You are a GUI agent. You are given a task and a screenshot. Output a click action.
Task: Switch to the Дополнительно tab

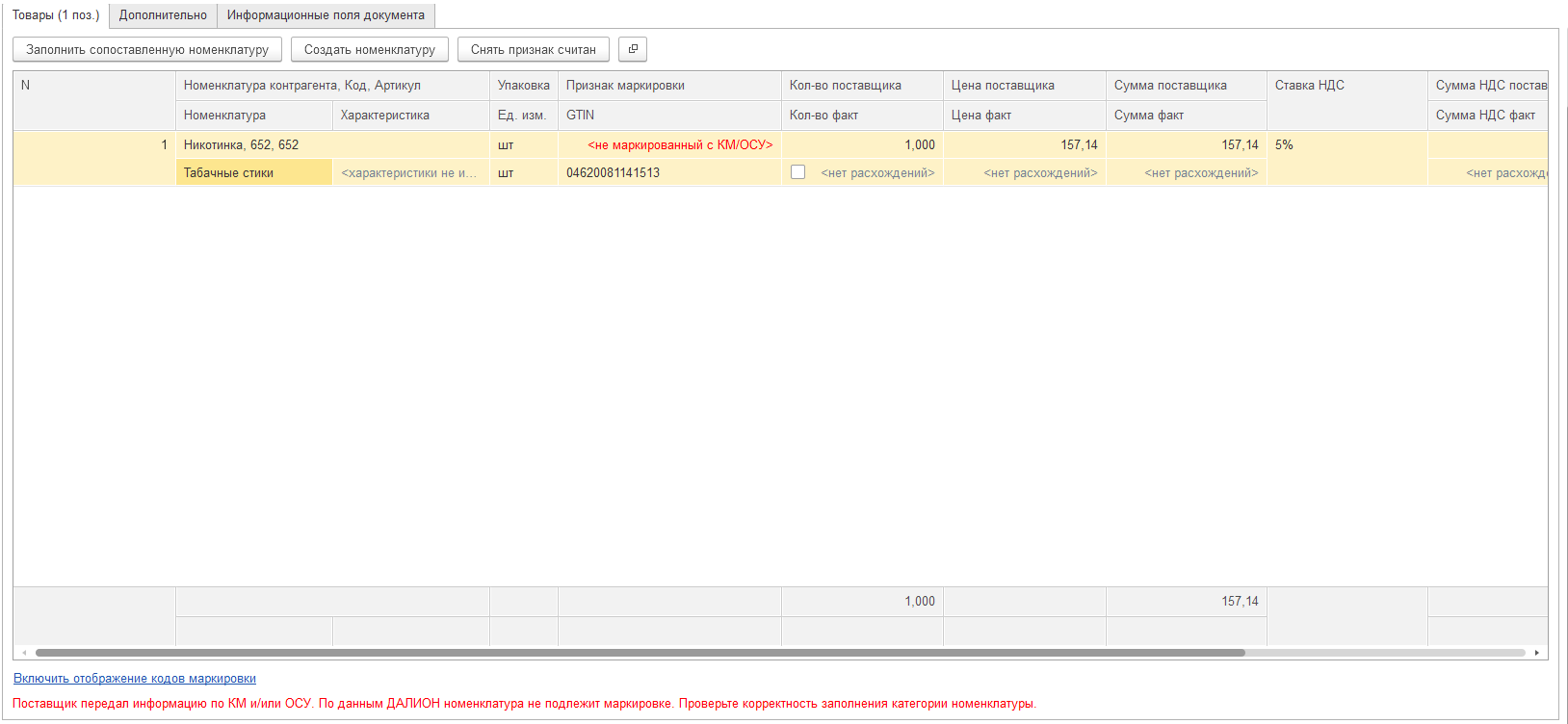(163, 15)
